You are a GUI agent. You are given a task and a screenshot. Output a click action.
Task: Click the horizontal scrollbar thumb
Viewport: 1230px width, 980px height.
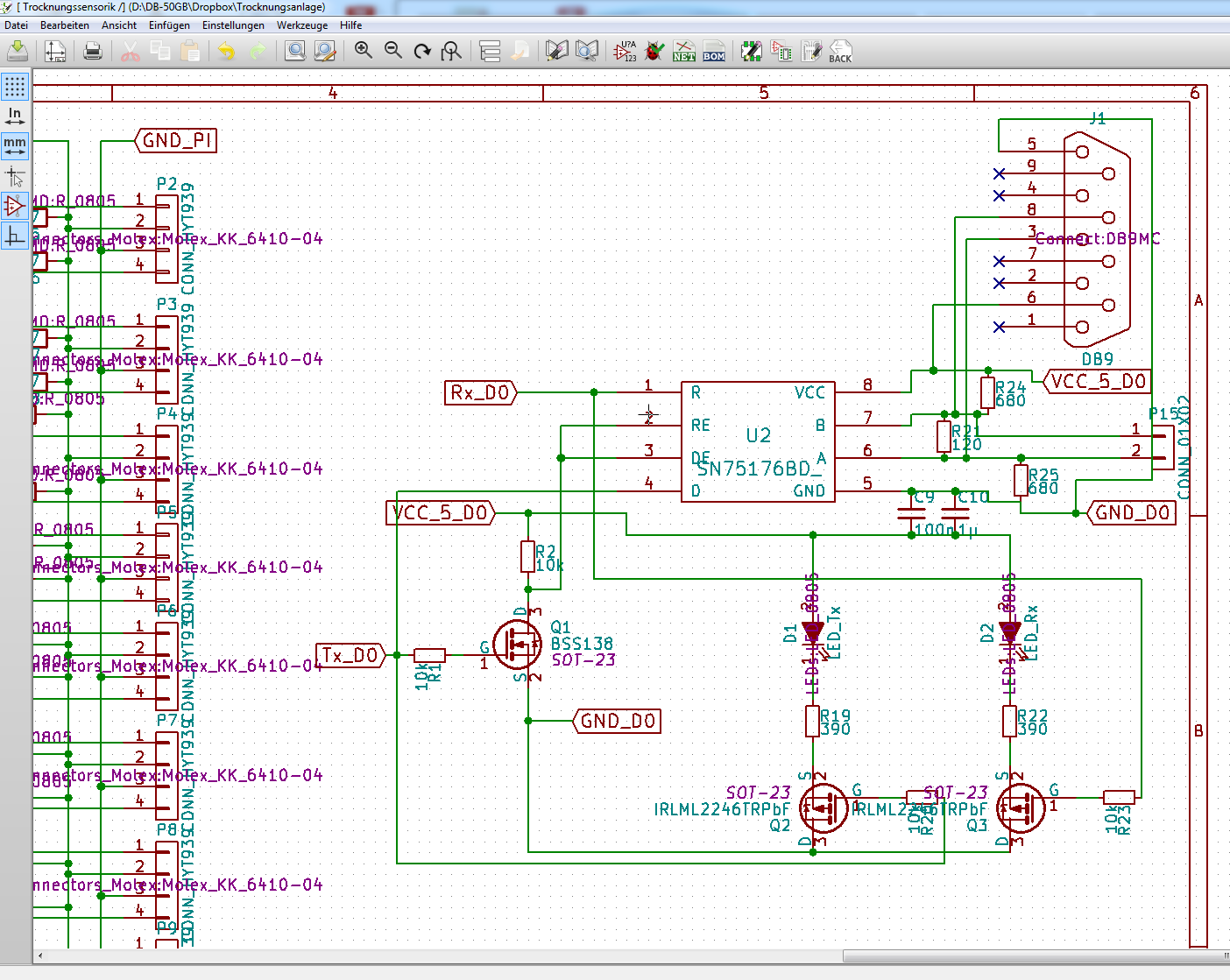(x=1036, y=956)
